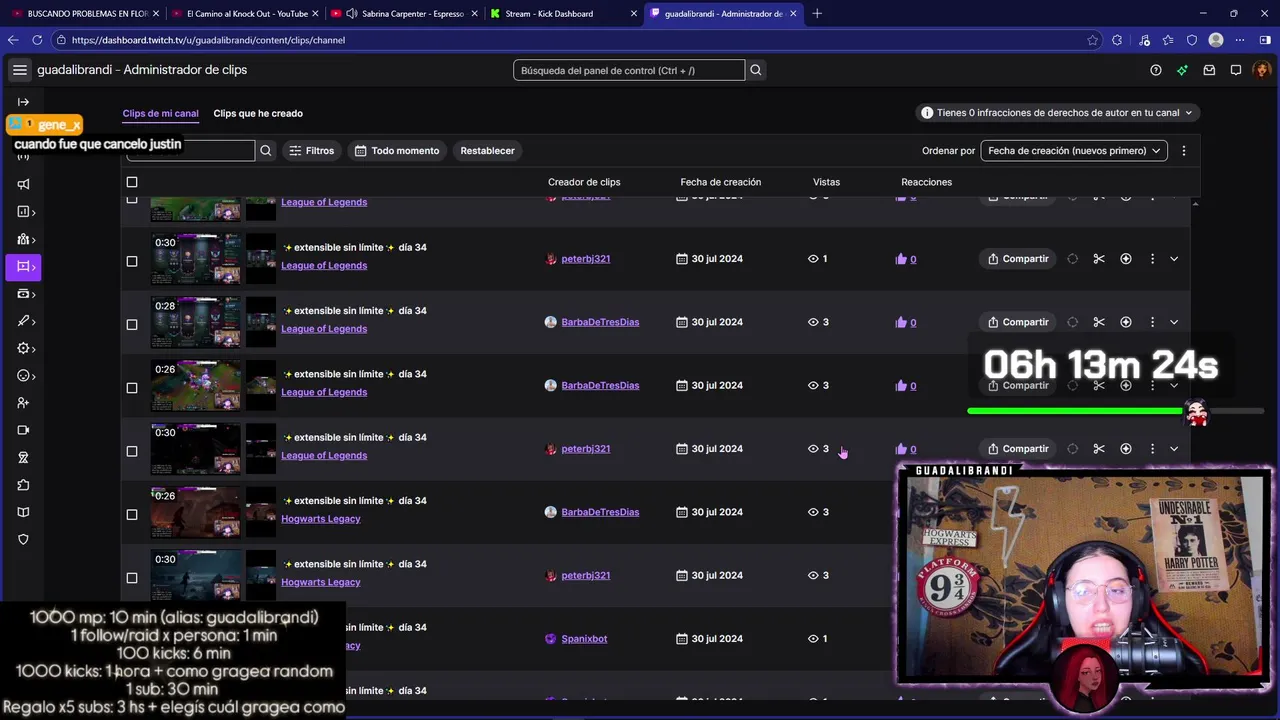Click scissors edit icon in 0:28 clip row
1280x720 pixels.
1099,322
